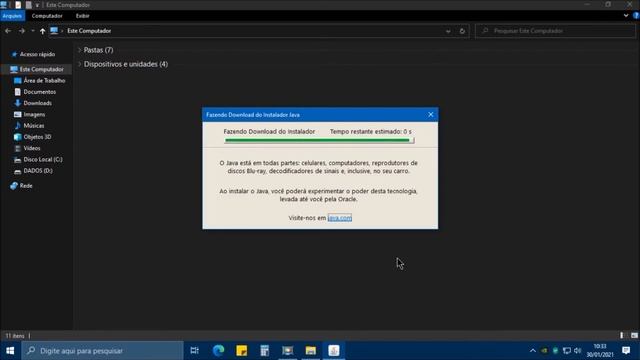Image resolution: width=640 pixels, height=360 pixels.
Task: Close the Java installer download dialog
Action: pos(431,115)
